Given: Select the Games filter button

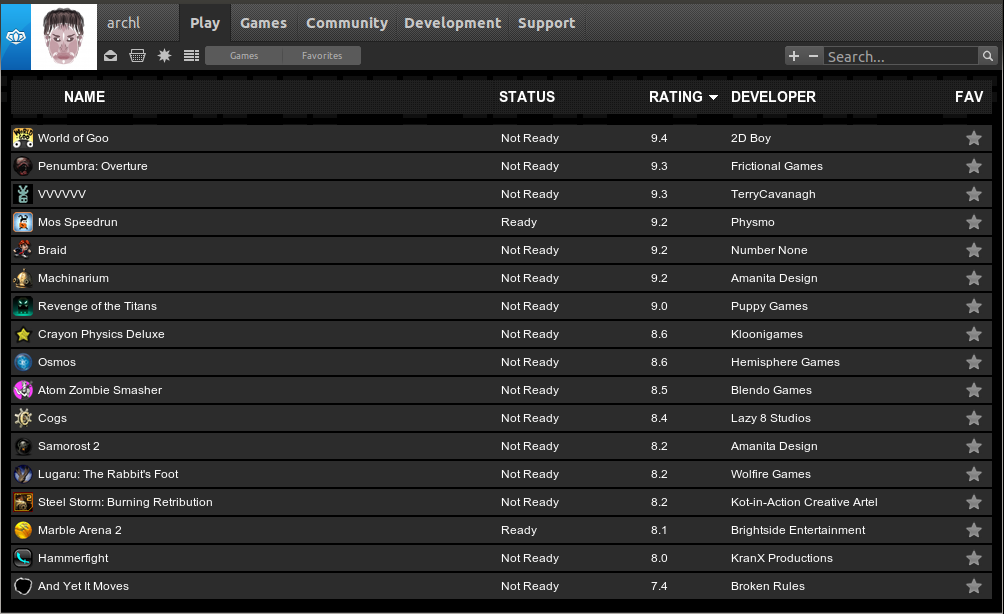Looking at the screenshot, I should (x=244, y=56).
